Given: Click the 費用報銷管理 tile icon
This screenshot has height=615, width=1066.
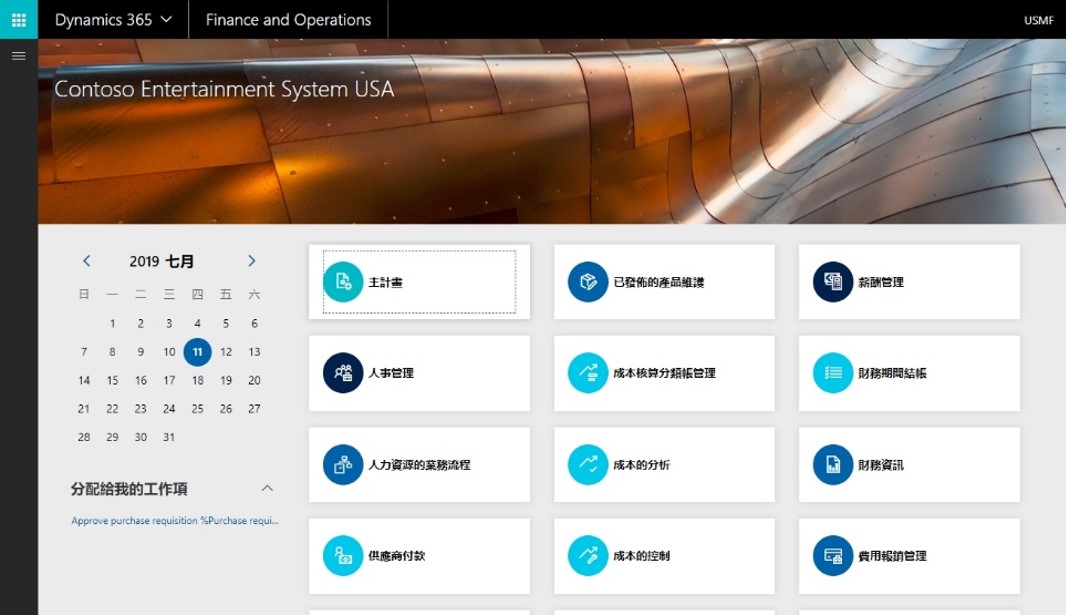Looking at the screenshot, I should (x=833, y=555).
